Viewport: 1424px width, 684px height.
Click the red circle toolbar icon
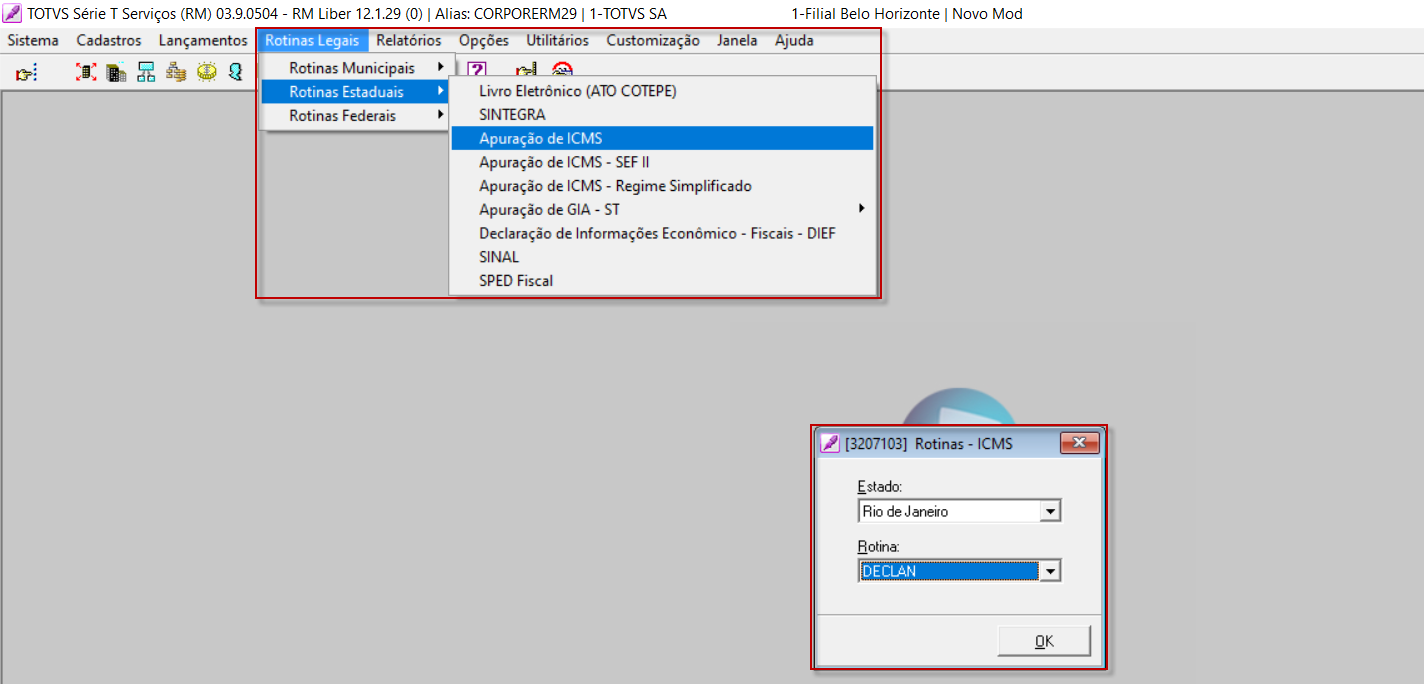point(563,70)
